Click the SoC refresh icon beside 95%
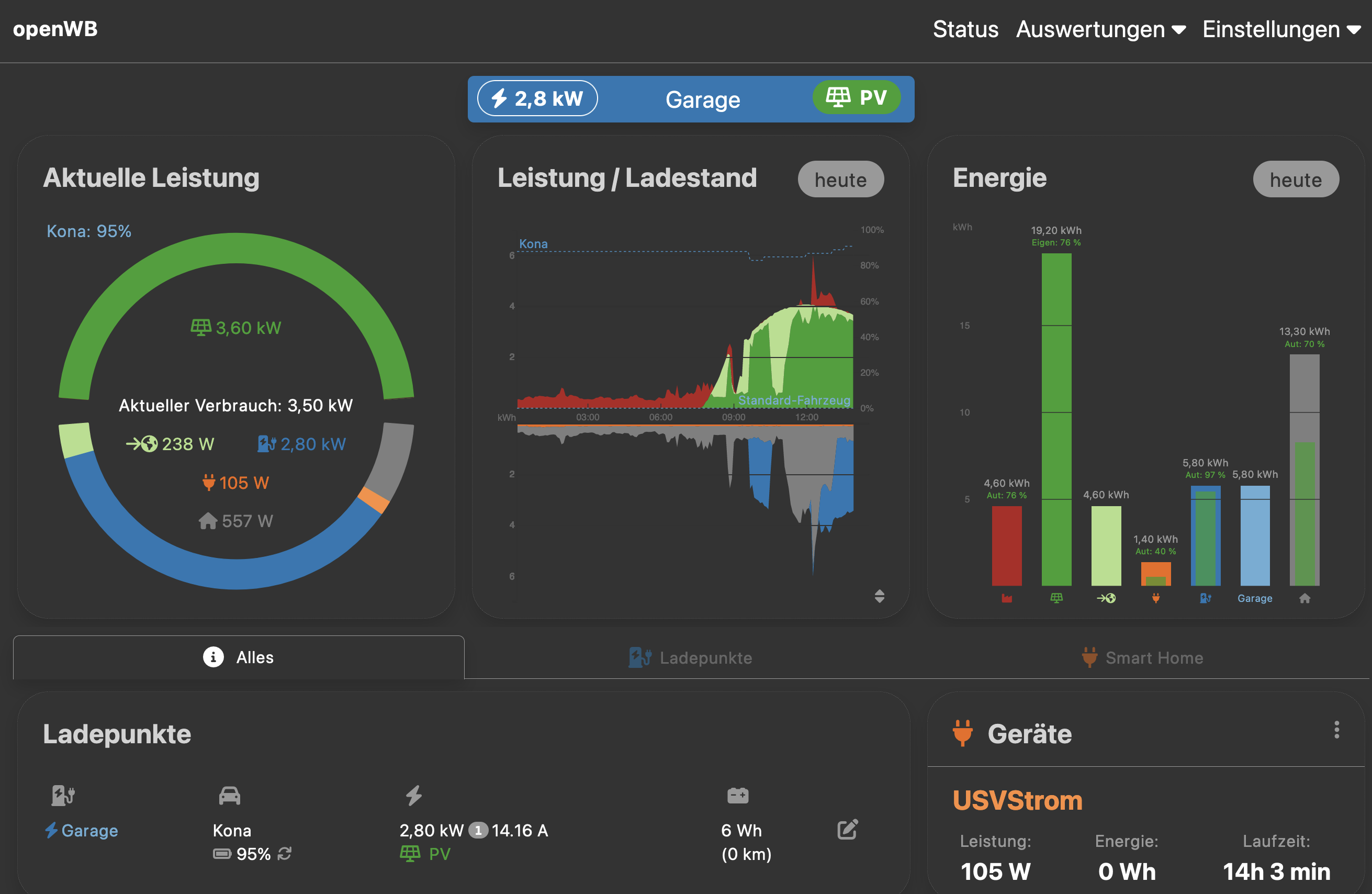Screen dimensions: 1372x894 point(284,854)
